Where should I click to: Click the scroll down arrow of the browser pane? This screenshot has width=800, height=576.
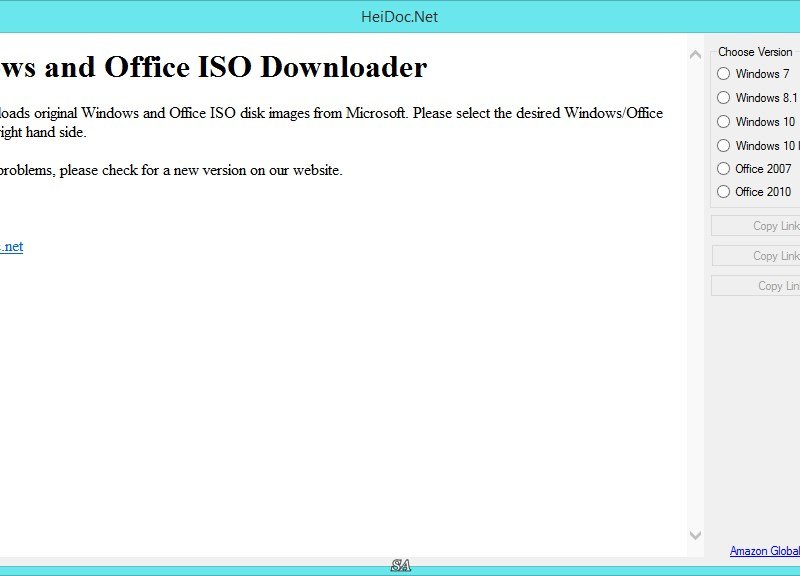695,535
